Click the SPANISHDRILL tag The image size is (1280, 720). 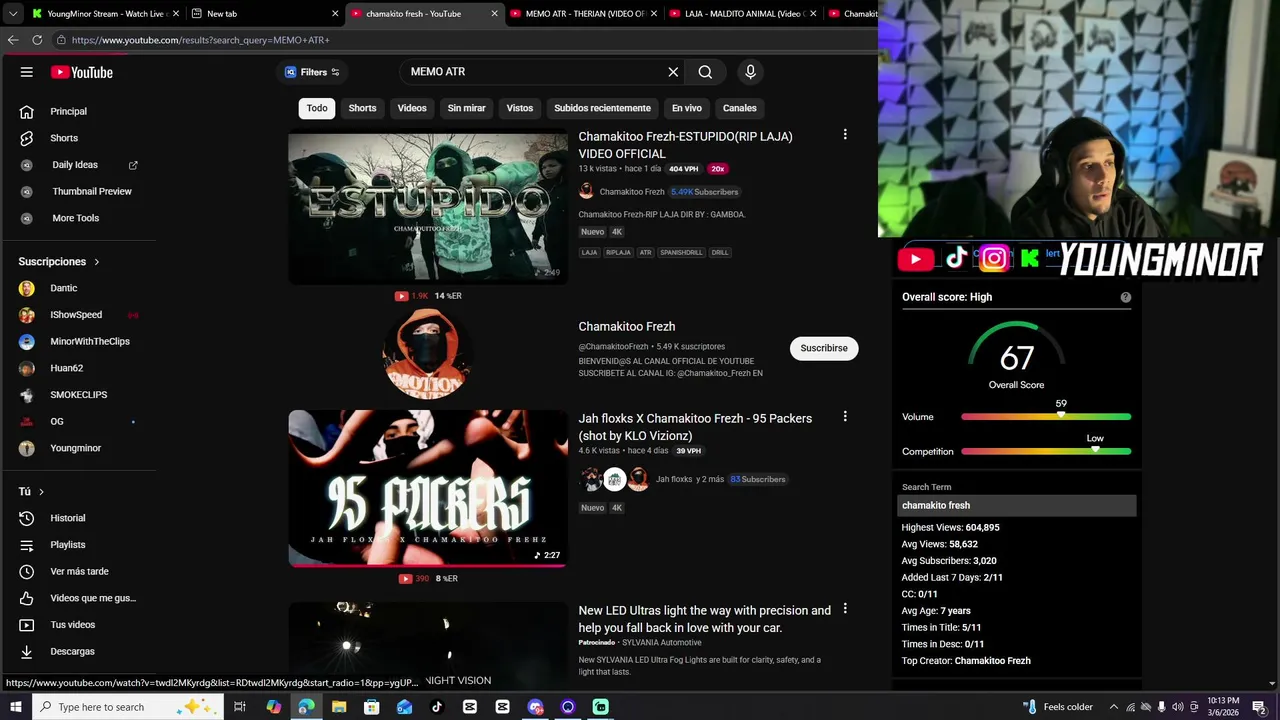(x=681, y=253)
